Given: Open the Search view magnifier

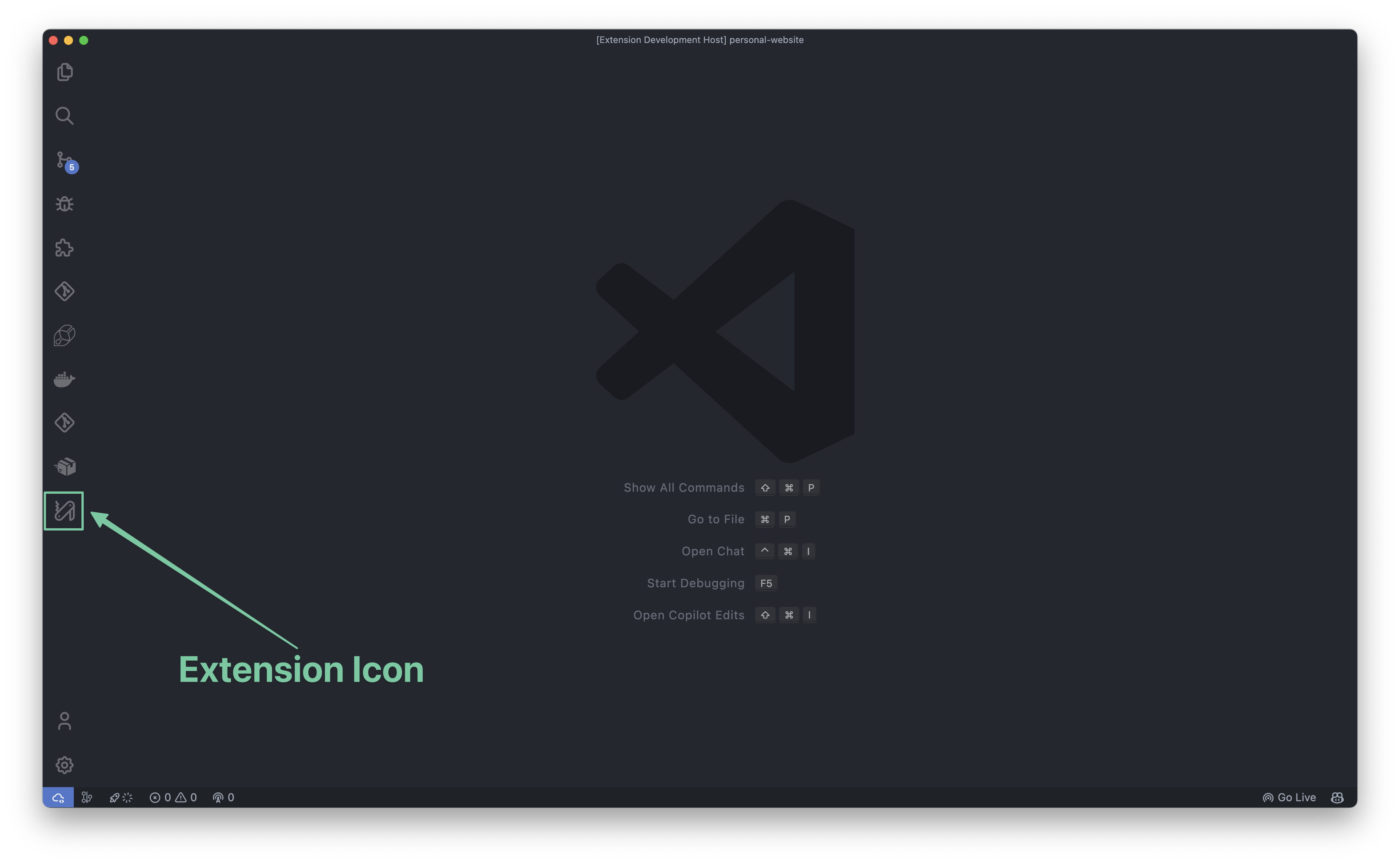Looking at the screenshot, I should pos(65,116).
